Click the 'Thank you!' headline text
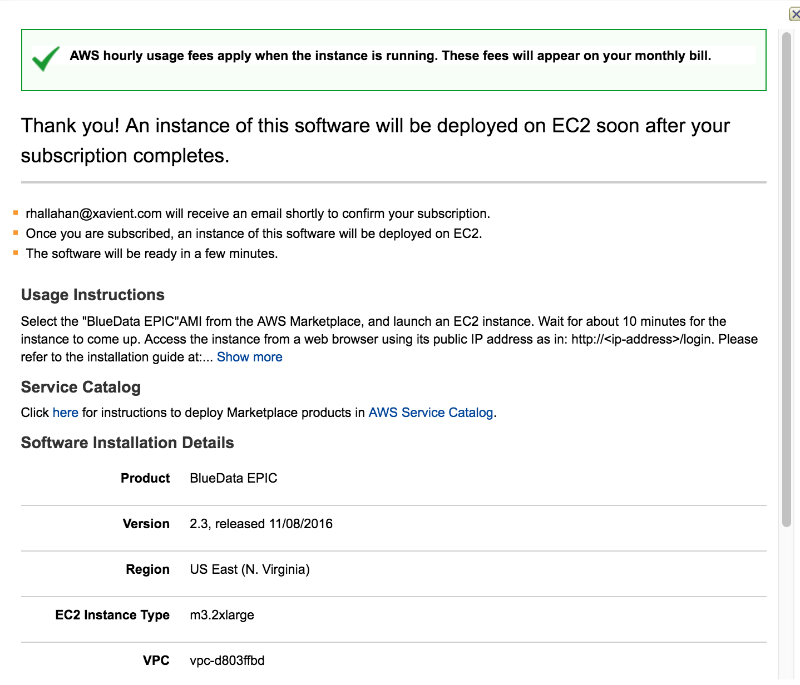Viewport: 800px width, 685px height. (376, 140)
